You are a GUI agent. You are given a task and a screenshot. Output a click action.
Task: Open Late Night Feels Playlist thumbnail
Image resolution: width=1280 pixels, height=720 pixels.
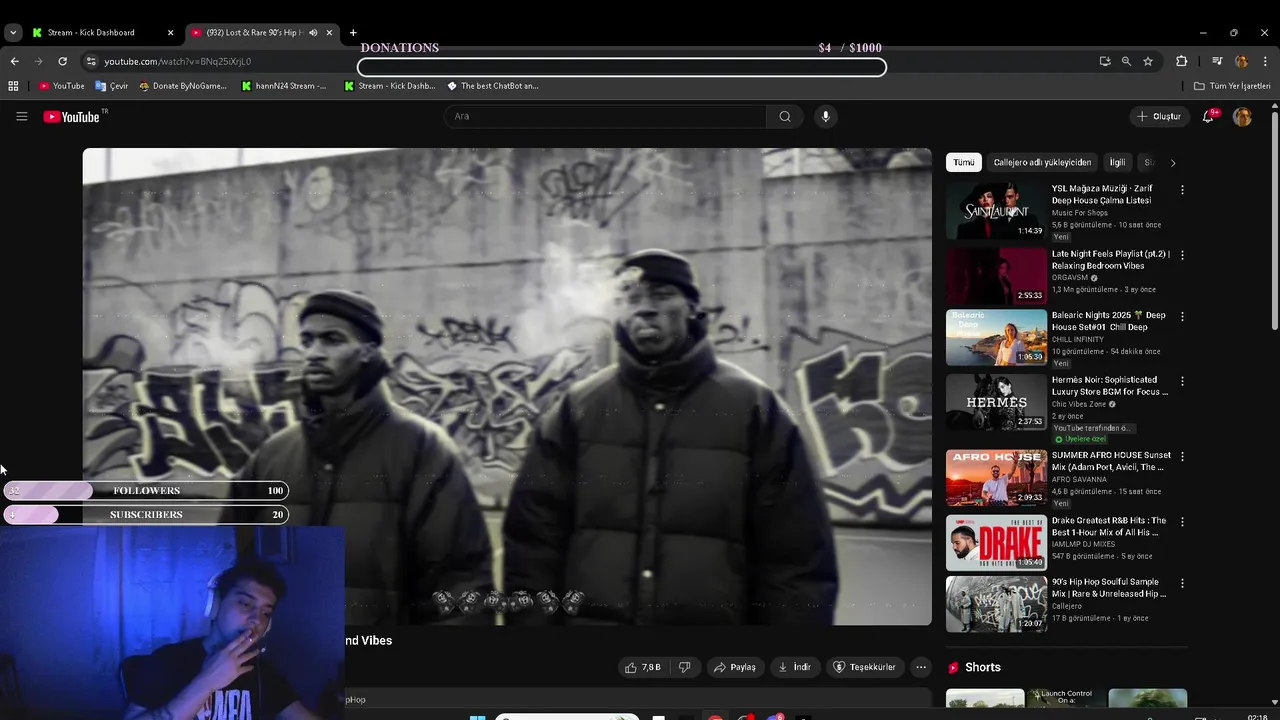[x=996, y=275]
